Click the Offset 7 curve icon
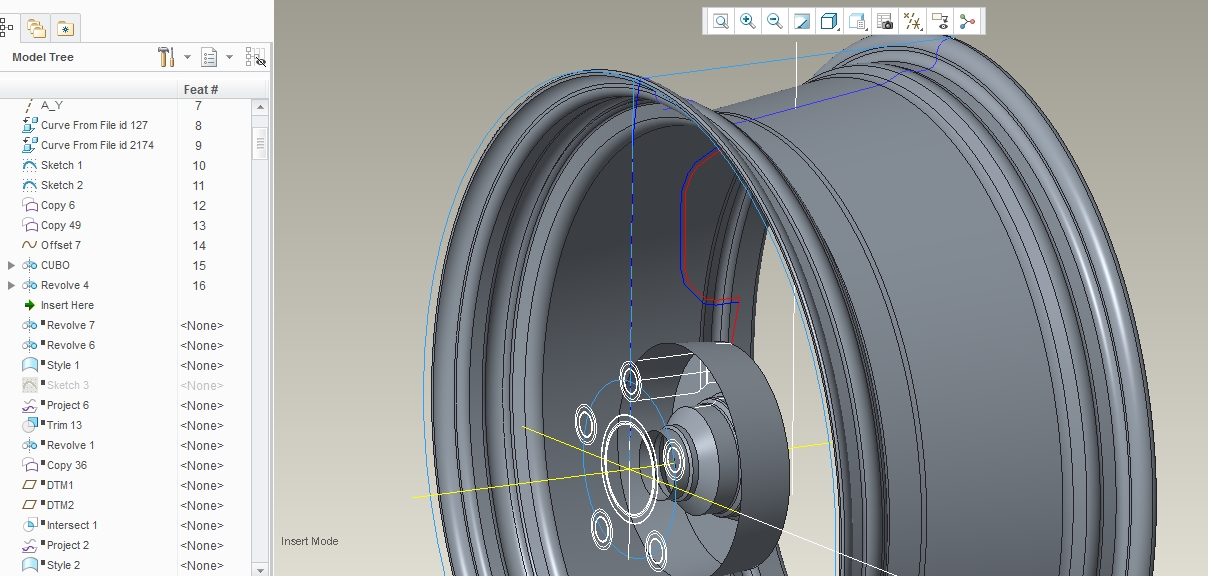The width and height of the screenshot is (1208, 576). [30, 245]
